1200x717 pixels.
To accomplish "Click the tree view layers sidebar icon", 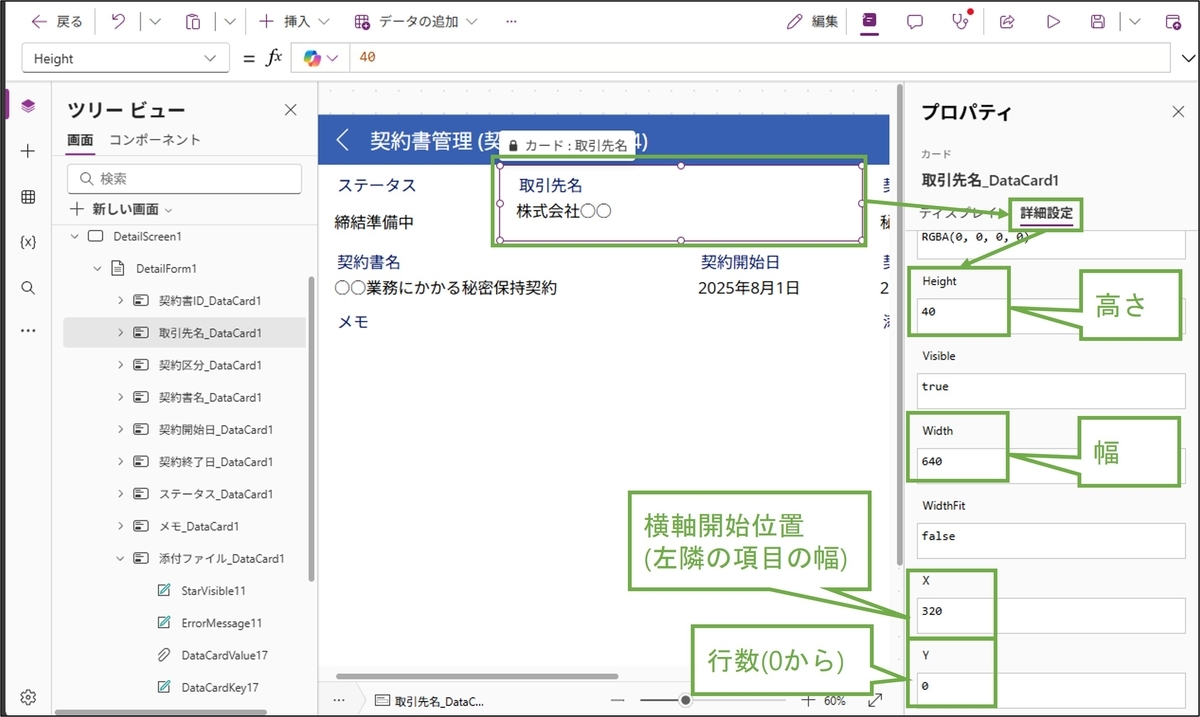I will pyautogui.click(x=28, y=105).
